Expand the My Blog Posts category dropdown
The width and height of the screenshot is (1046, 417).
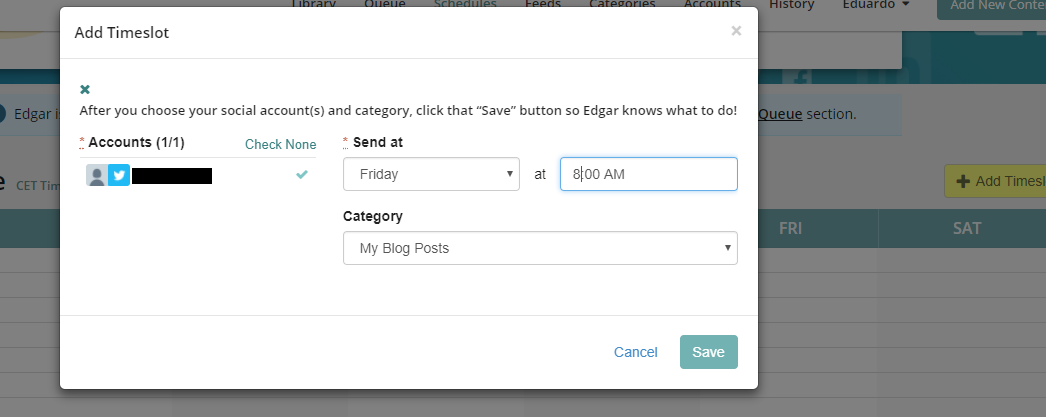(x=540, y=248)
